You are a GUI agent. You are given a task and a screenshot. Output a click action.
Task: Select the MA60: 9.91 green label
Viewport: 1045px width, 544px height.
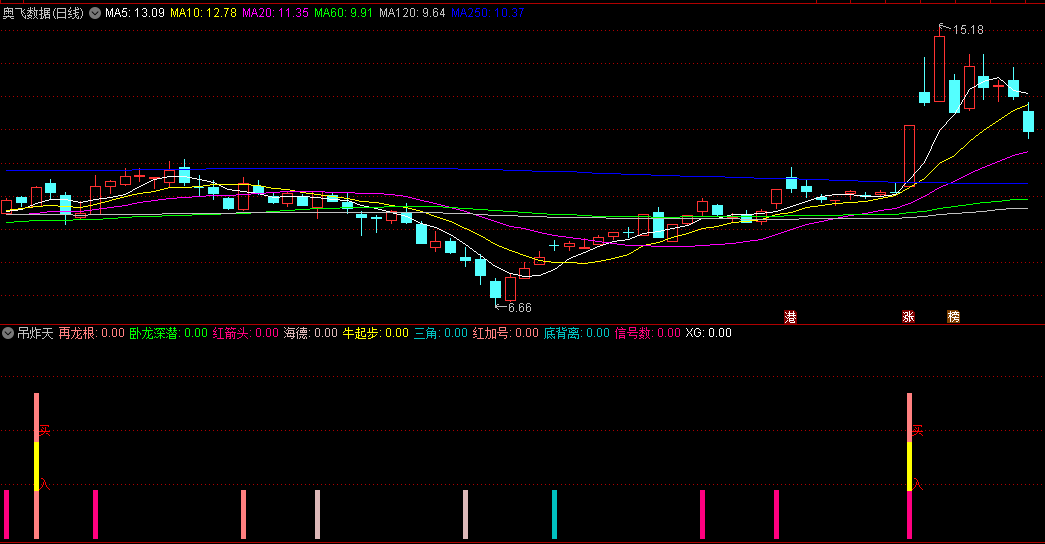344,13
